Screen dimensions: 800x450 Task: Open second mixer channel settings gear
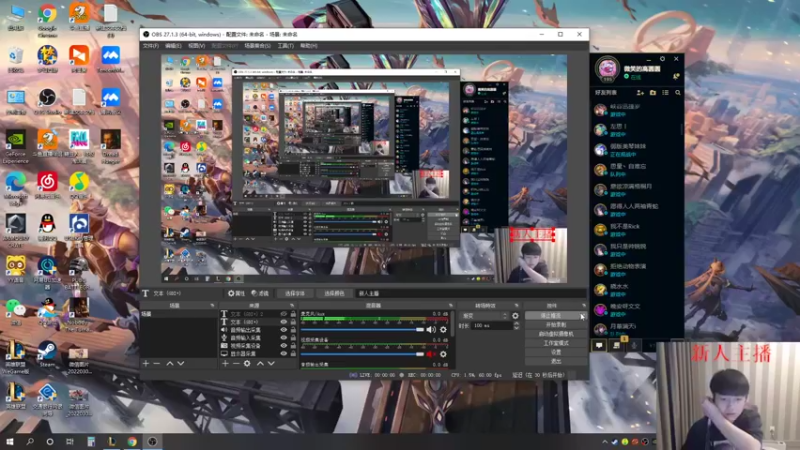point(443,354)
